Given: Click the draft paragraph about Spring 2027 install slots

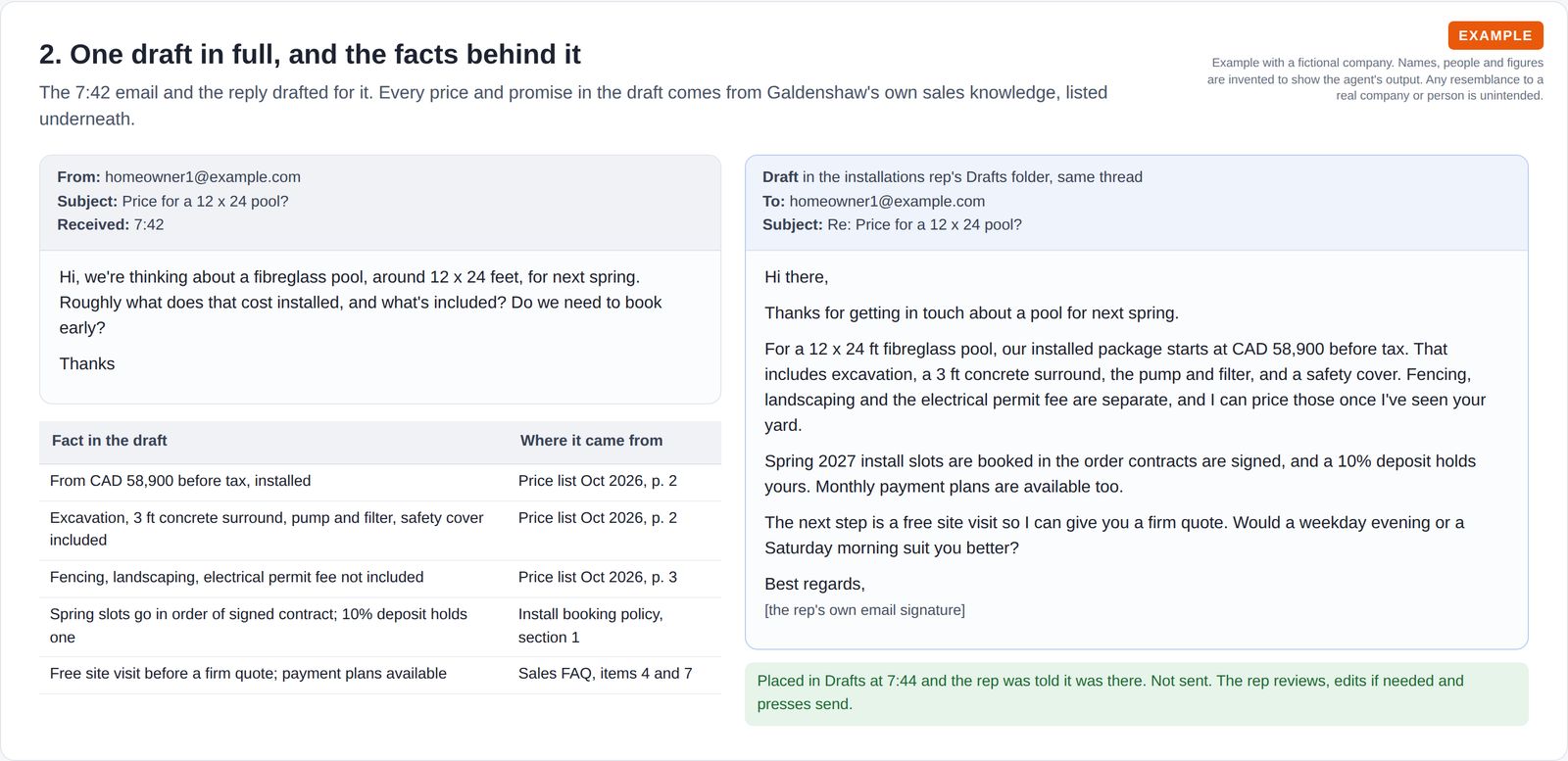Looking at the screenshot, I should click(1120, 474).
